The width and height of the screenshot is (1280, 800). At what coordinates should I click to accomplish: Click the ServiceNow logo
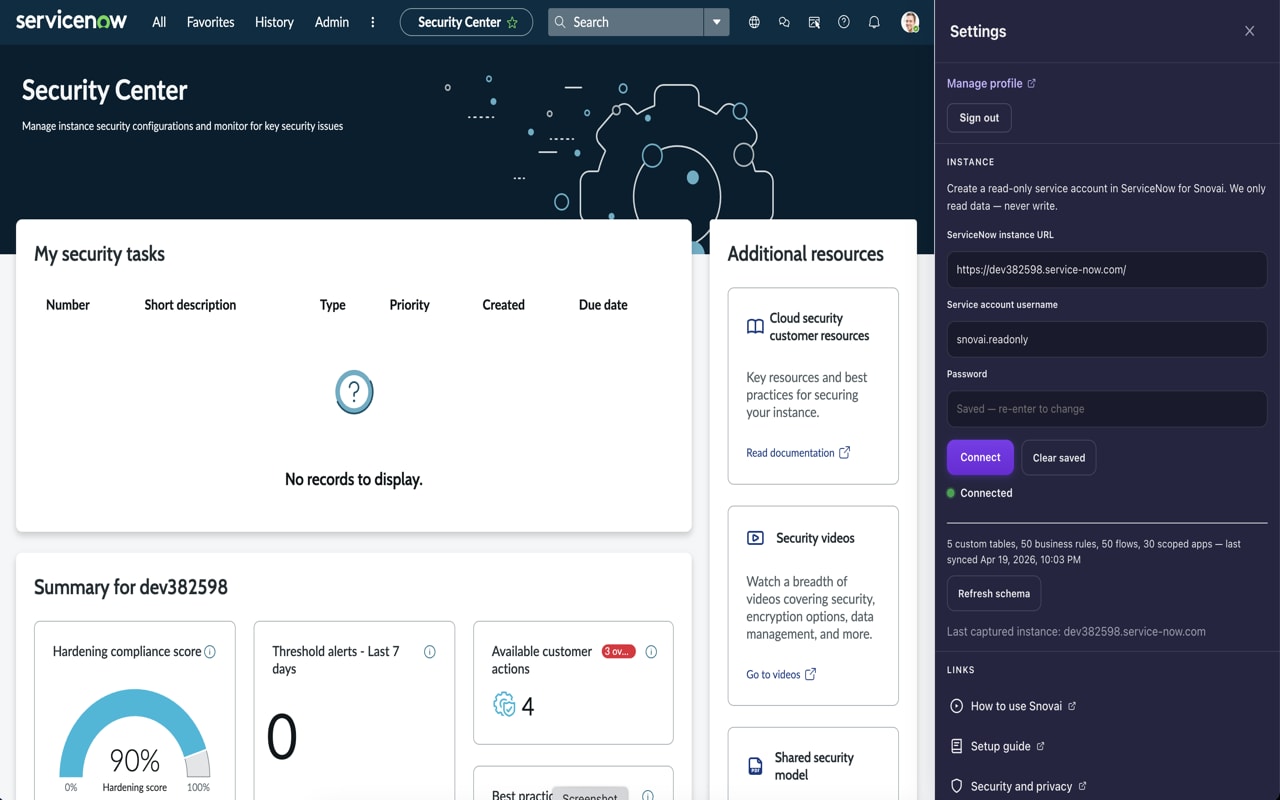click(x=71, y=21)
